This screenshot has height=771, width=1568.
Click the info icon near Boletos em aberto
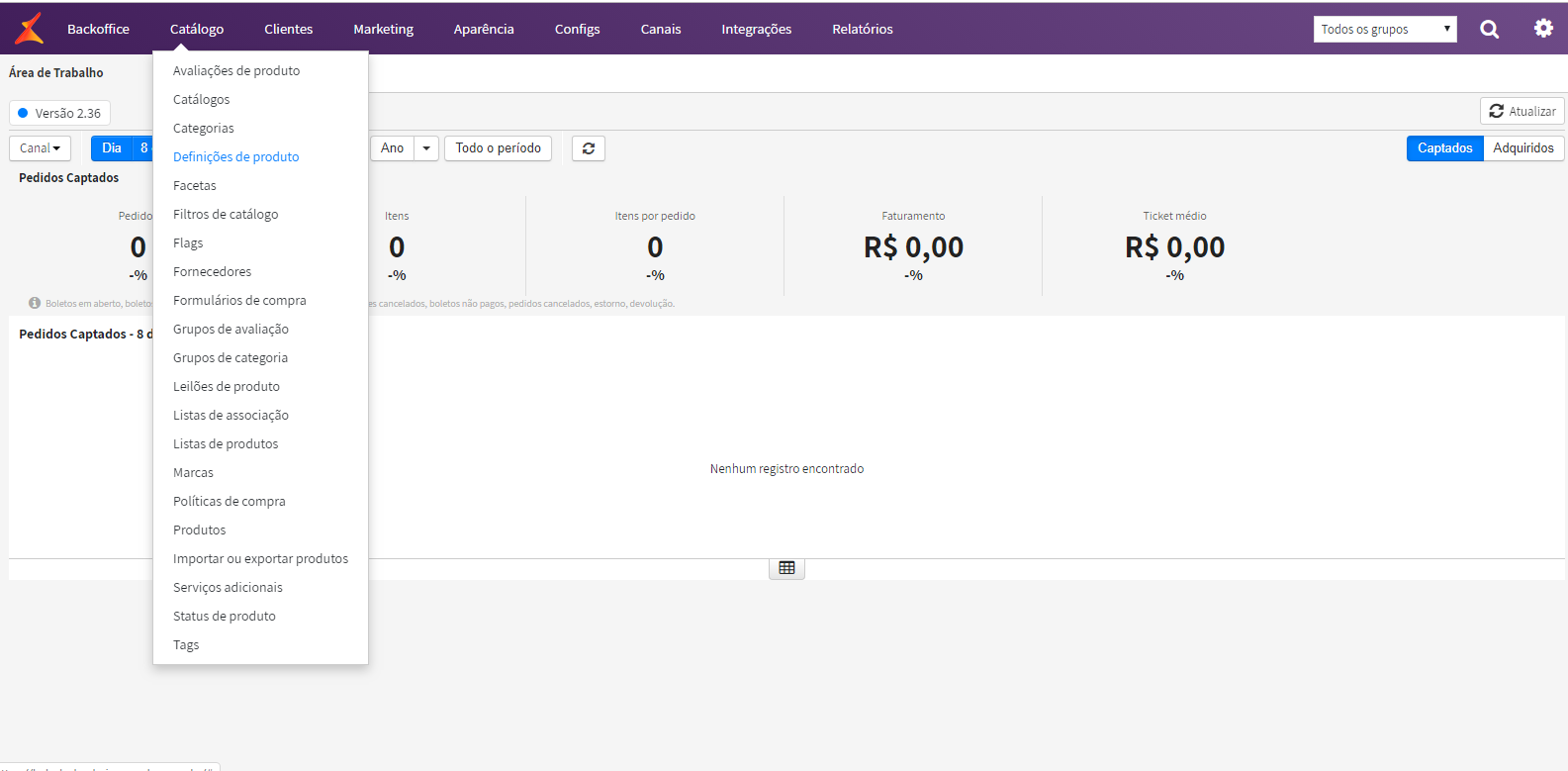coord(35,303)
